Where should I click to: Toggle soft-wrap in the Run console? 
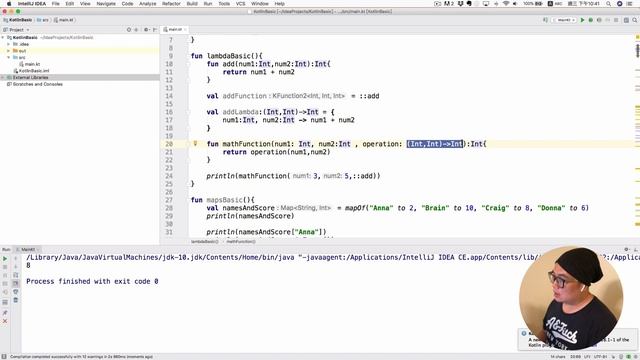point(16,275)
